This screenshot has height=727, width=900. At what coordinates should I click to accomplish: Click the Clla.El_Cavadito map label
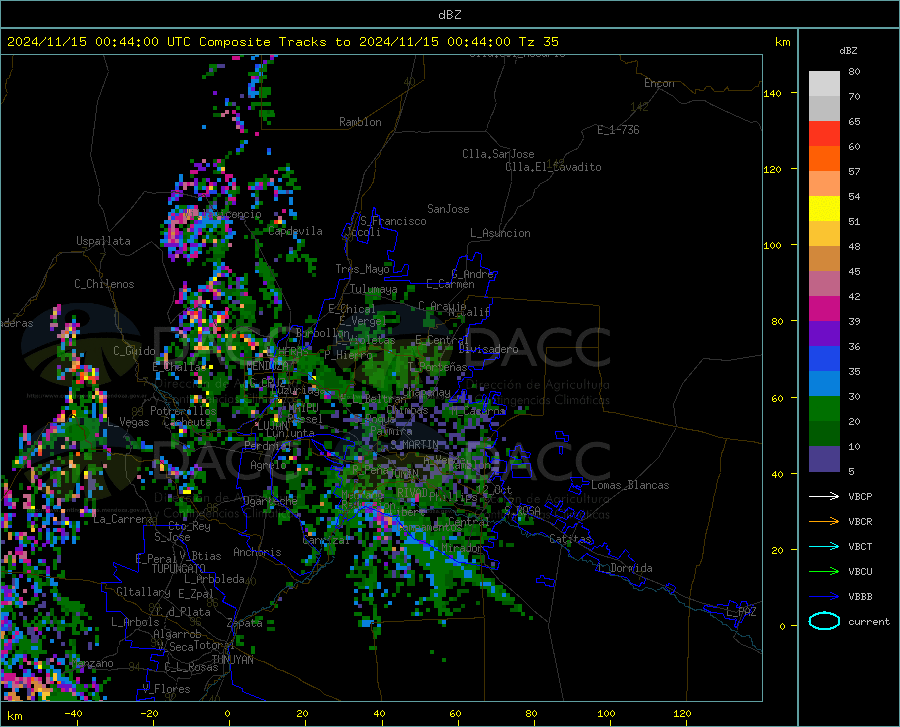(553, 167)
